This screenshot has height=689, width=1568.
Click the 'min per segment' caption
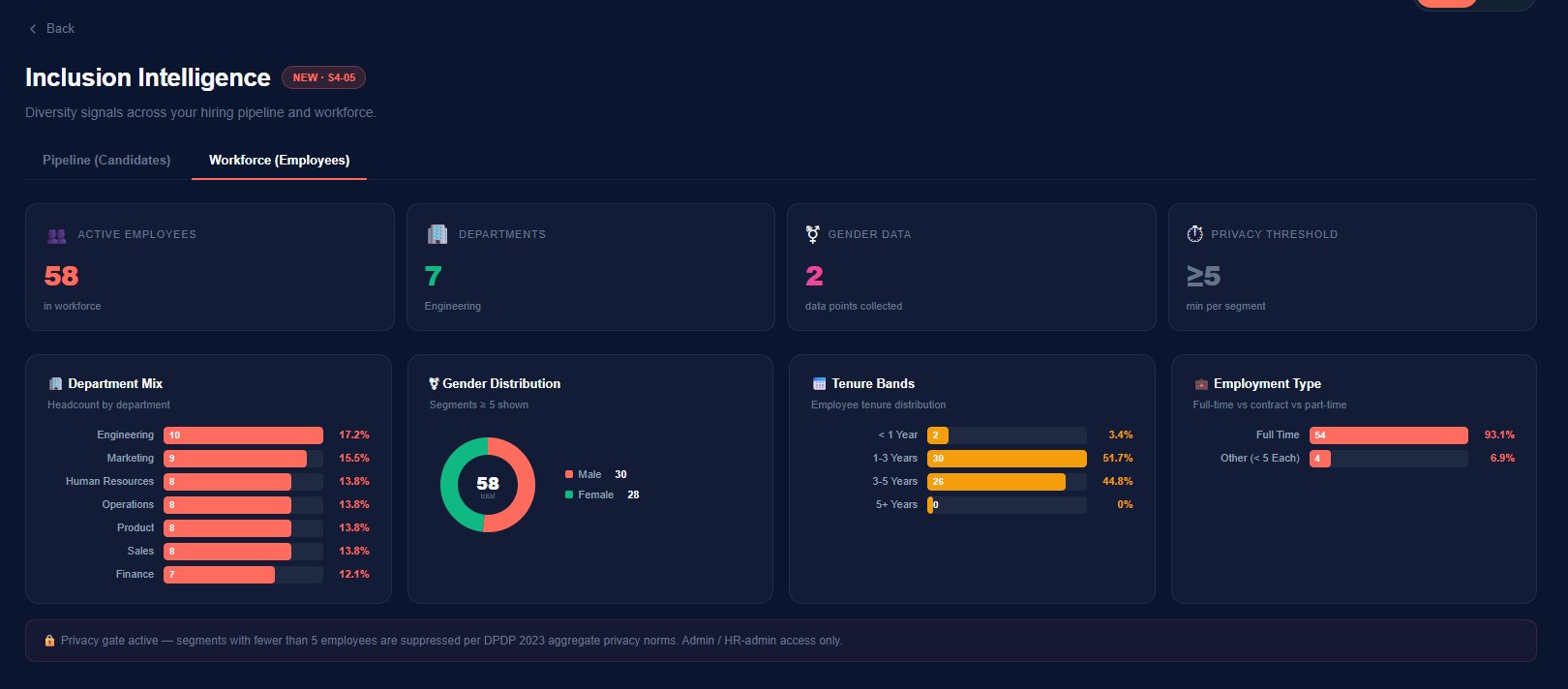(x=1225, y=306)
